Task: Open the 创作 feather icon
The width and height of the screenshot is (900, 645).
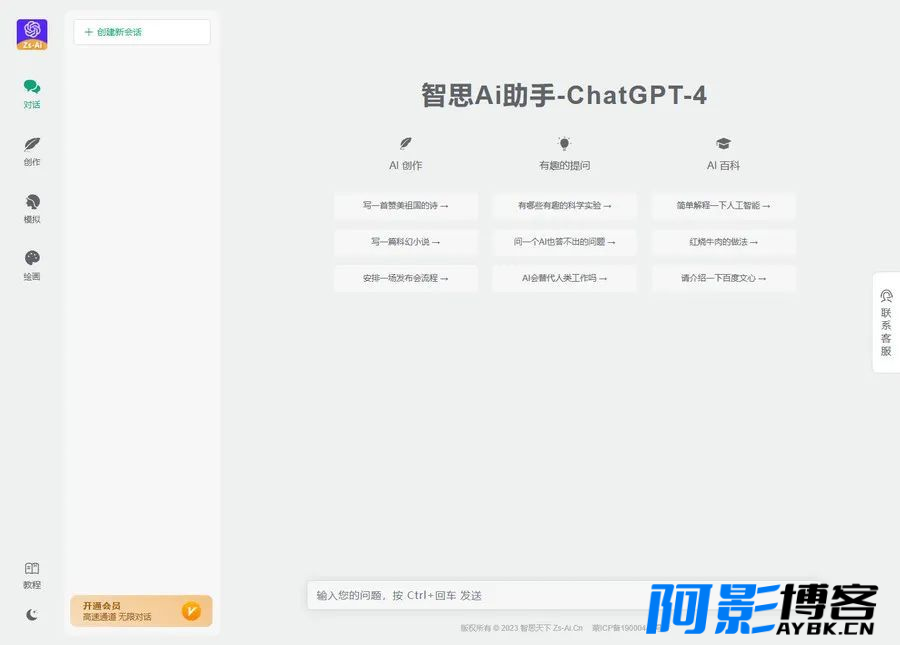Action: tap(32, 144)
